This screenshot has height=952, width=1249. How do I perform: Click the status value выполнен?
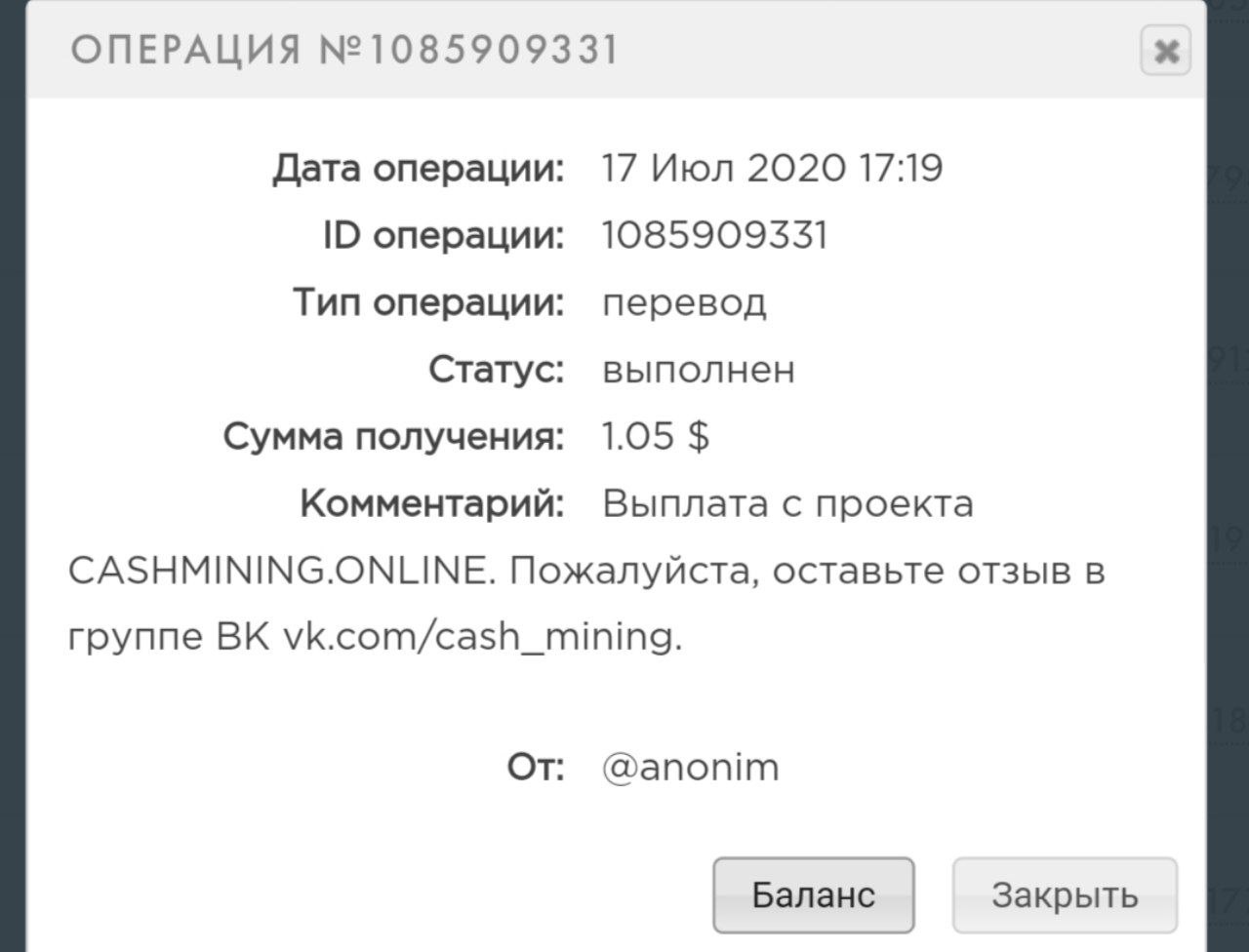click(699, 370)
